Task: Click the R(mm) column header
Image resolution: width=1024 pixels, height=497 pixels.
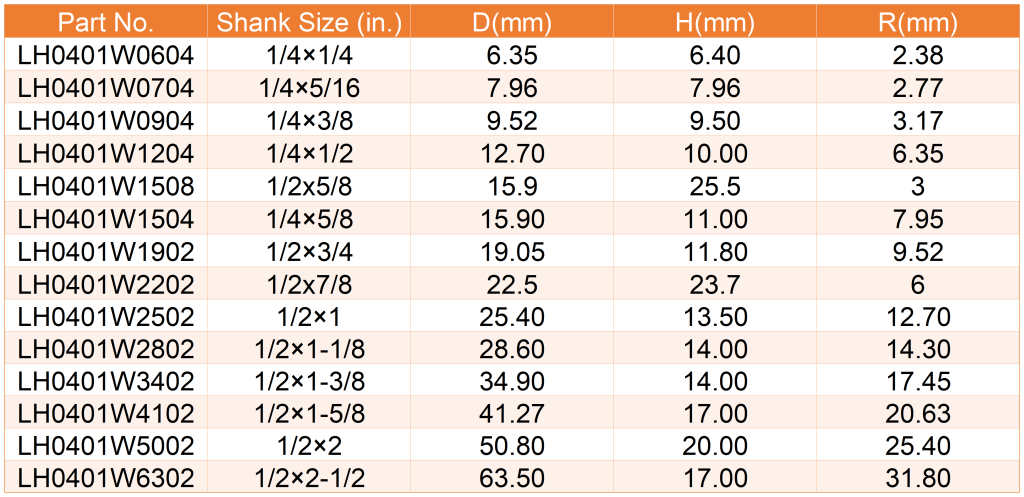Action: (918, 22)
